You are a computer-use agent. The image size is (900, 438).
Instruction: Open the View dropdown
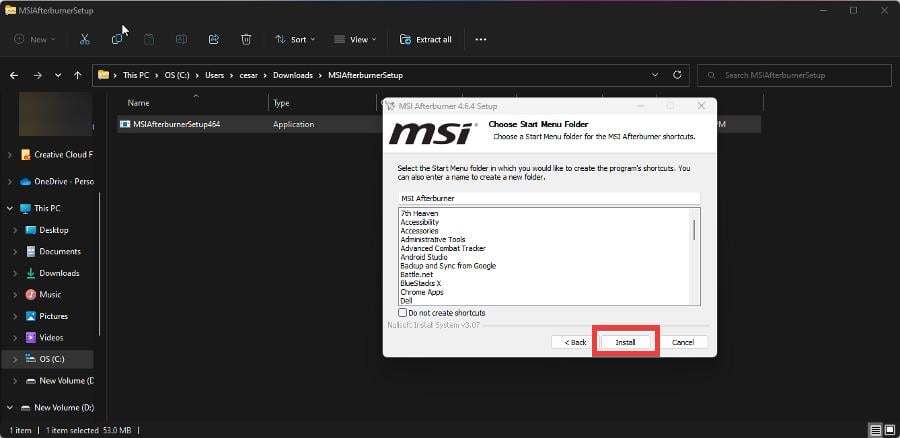pos(355,40)
